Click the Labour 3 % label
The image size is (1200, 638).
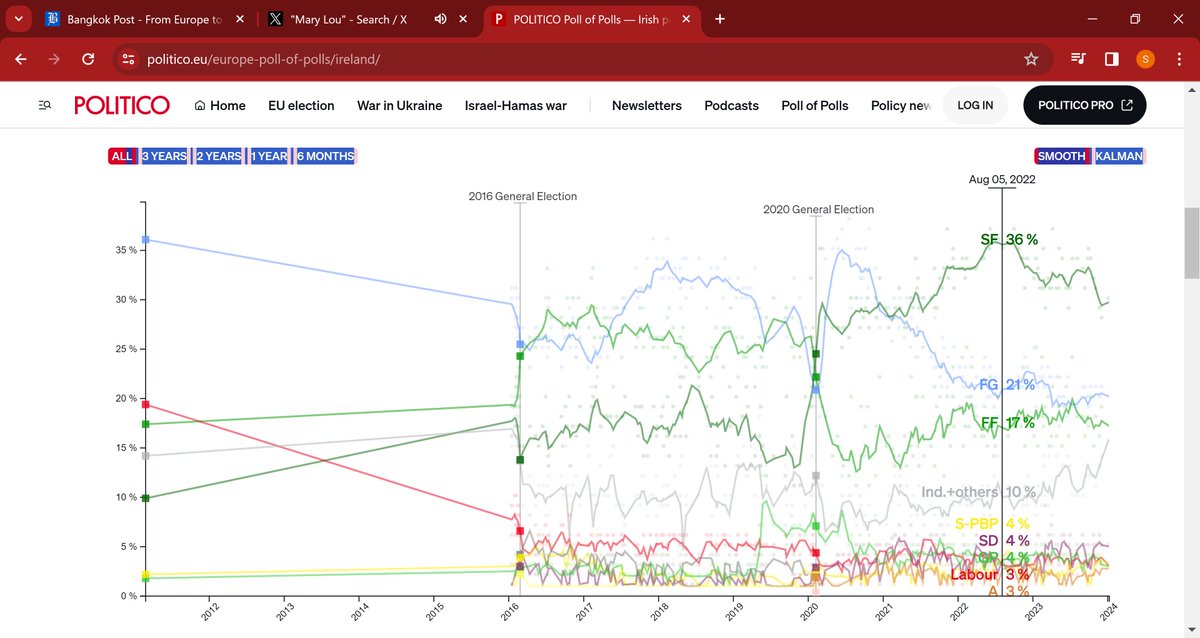[989, 574]
